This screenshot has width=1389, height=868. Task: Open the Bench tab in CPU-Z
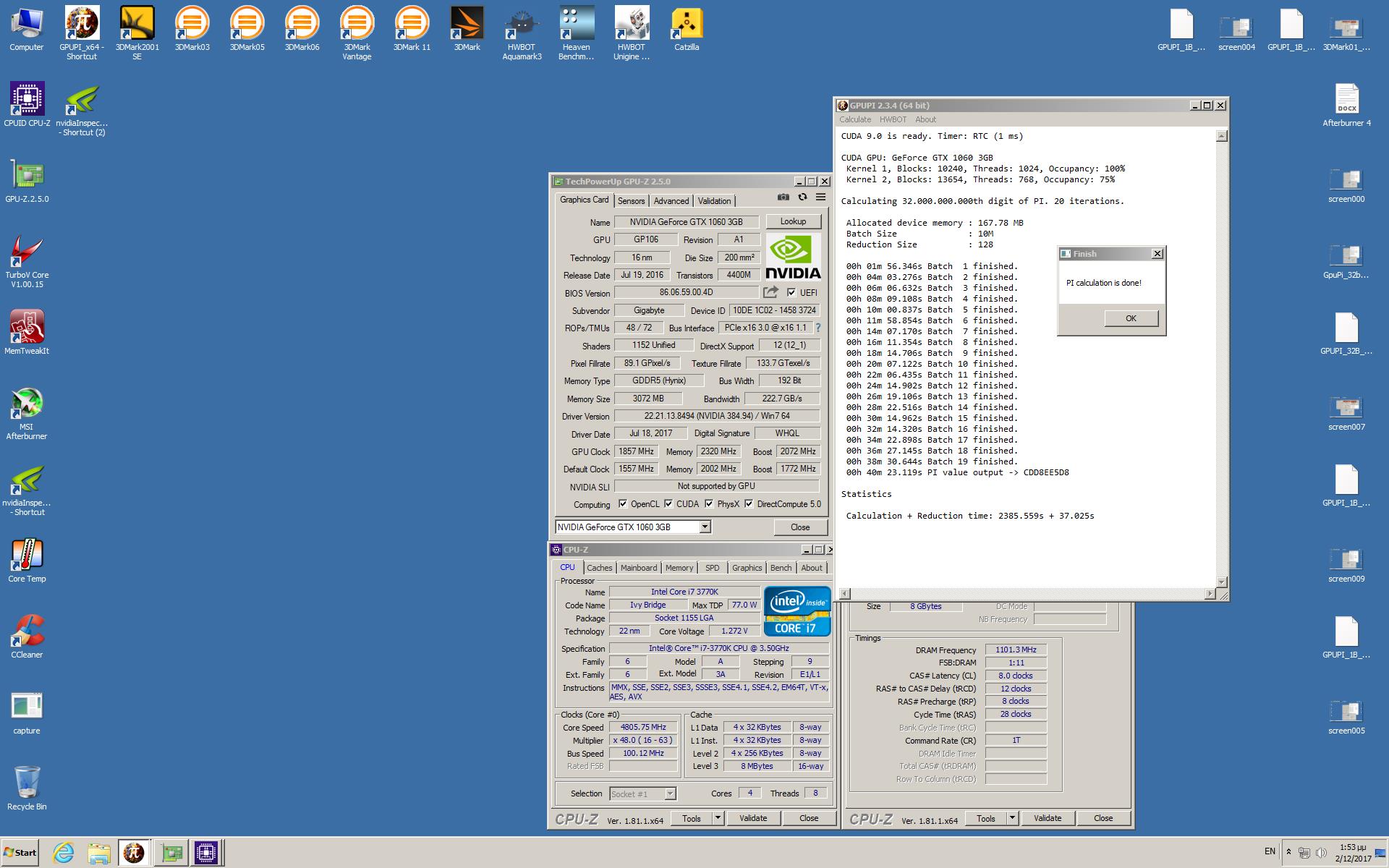(781, 568)
